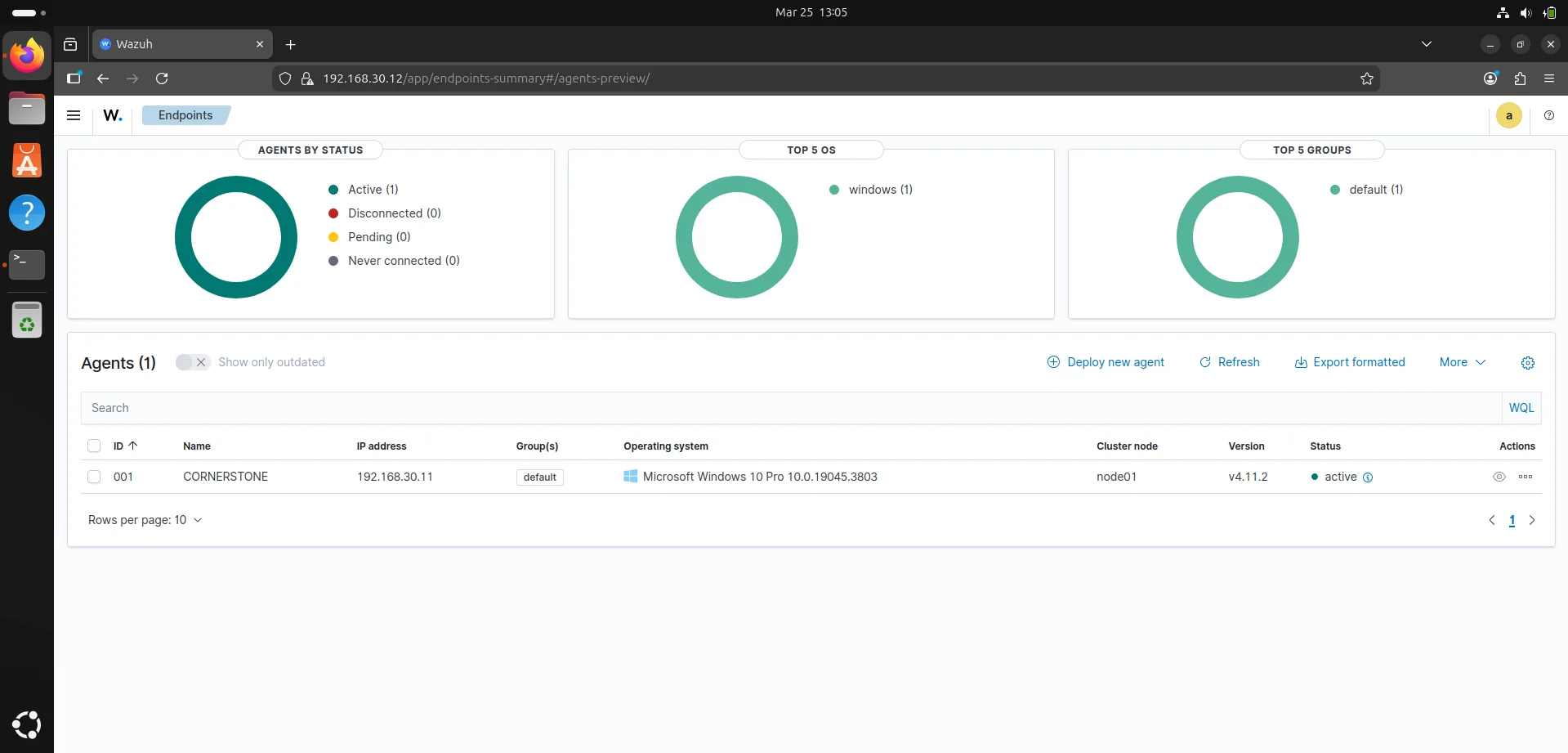Click the Wazuh W. logo
1568x753 pixels.
click(x=113, y=115)
